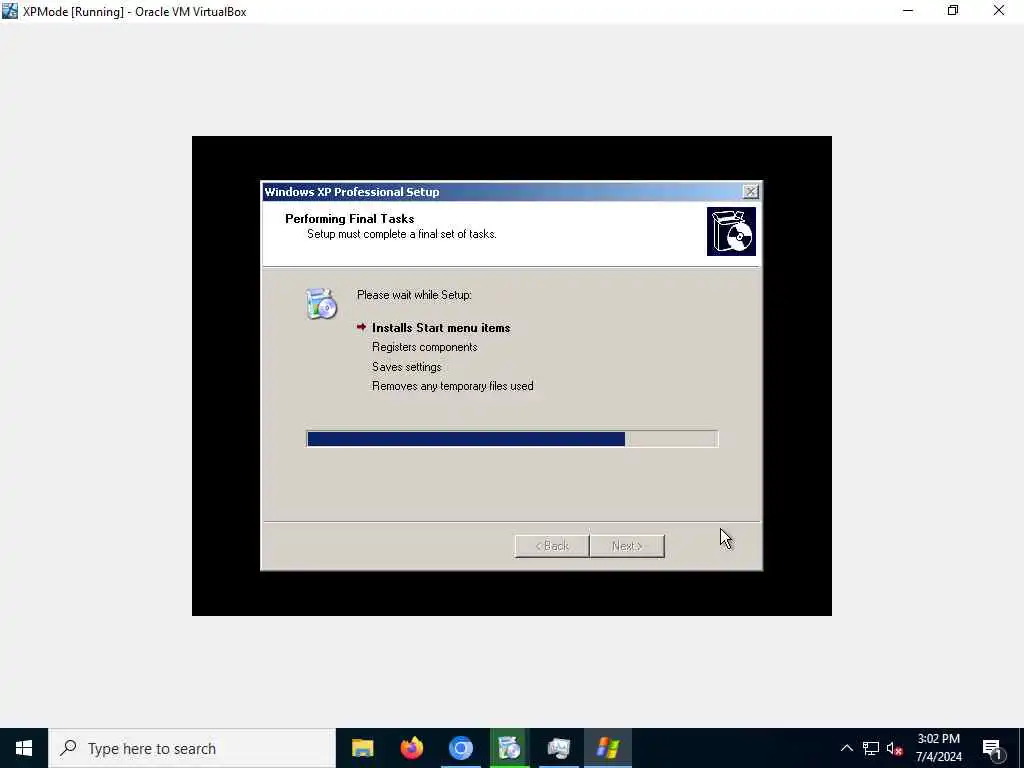Open the green-highlighted installer taskbar icon

[509, 748]
